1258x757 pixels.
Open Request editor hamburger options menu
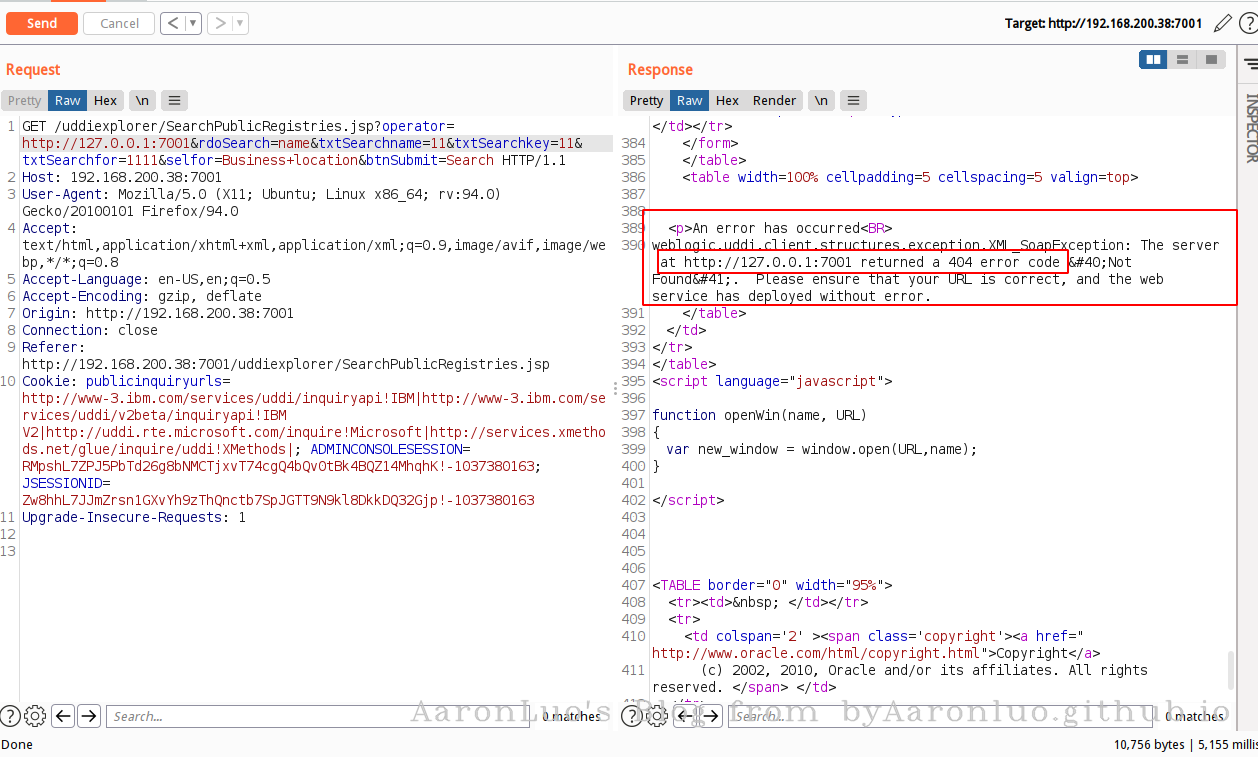[x=174, y=100]
